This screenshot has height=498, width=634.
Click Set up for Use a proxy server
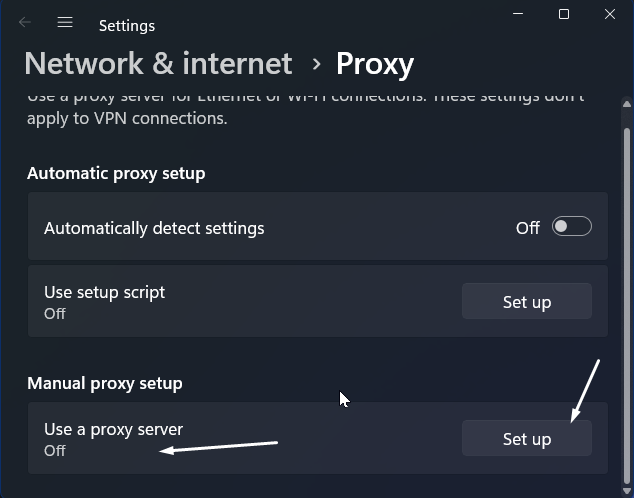click(x=526, y=439)
